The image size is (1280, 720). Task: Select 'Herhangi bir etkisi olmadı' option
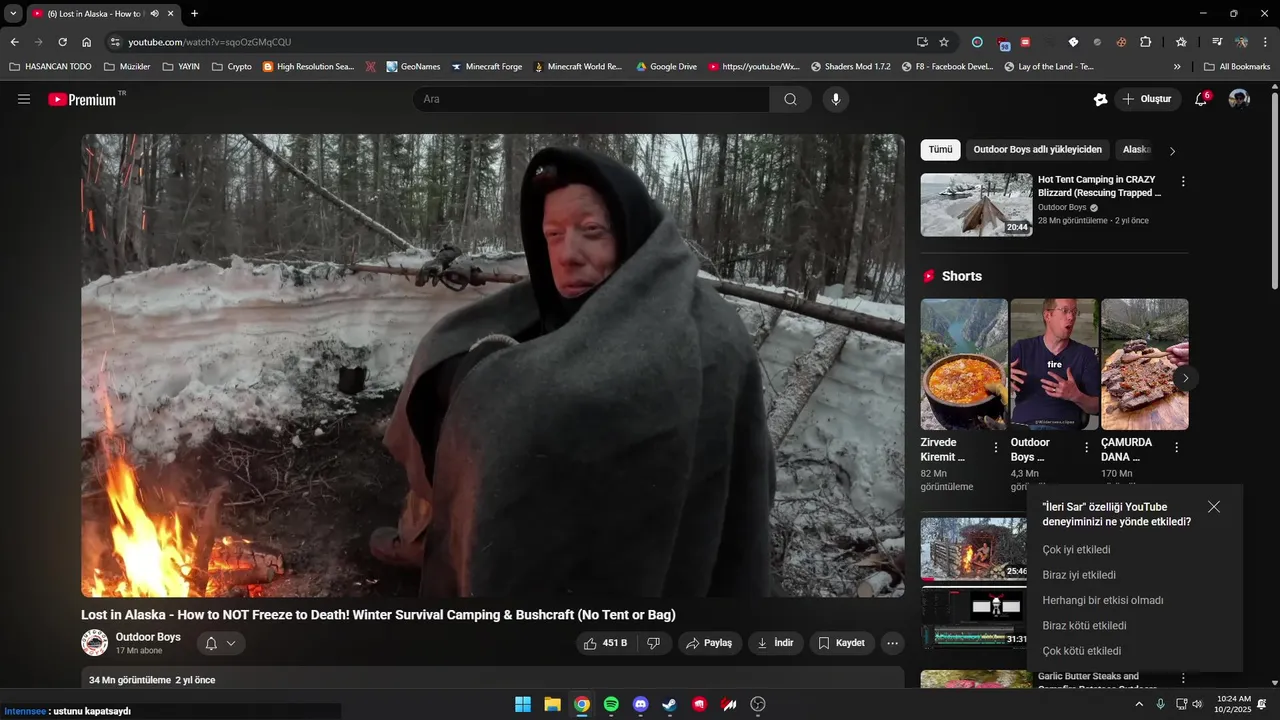tap(1102, 601)
